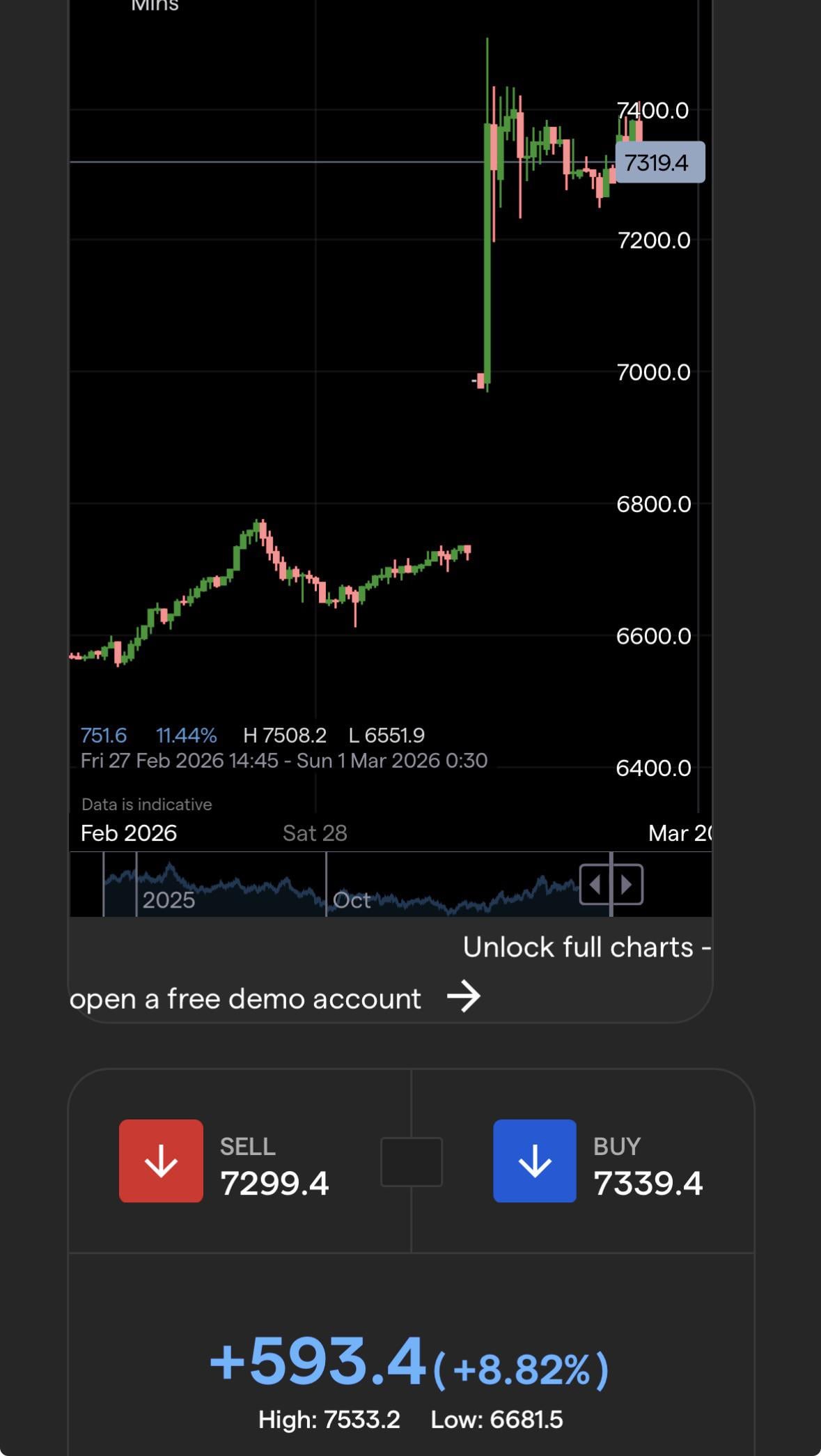The width and height of the screenshot is (821, 1456).
Task: Click the 2025 marker in the navigator
Action: (x=169, y=900)
